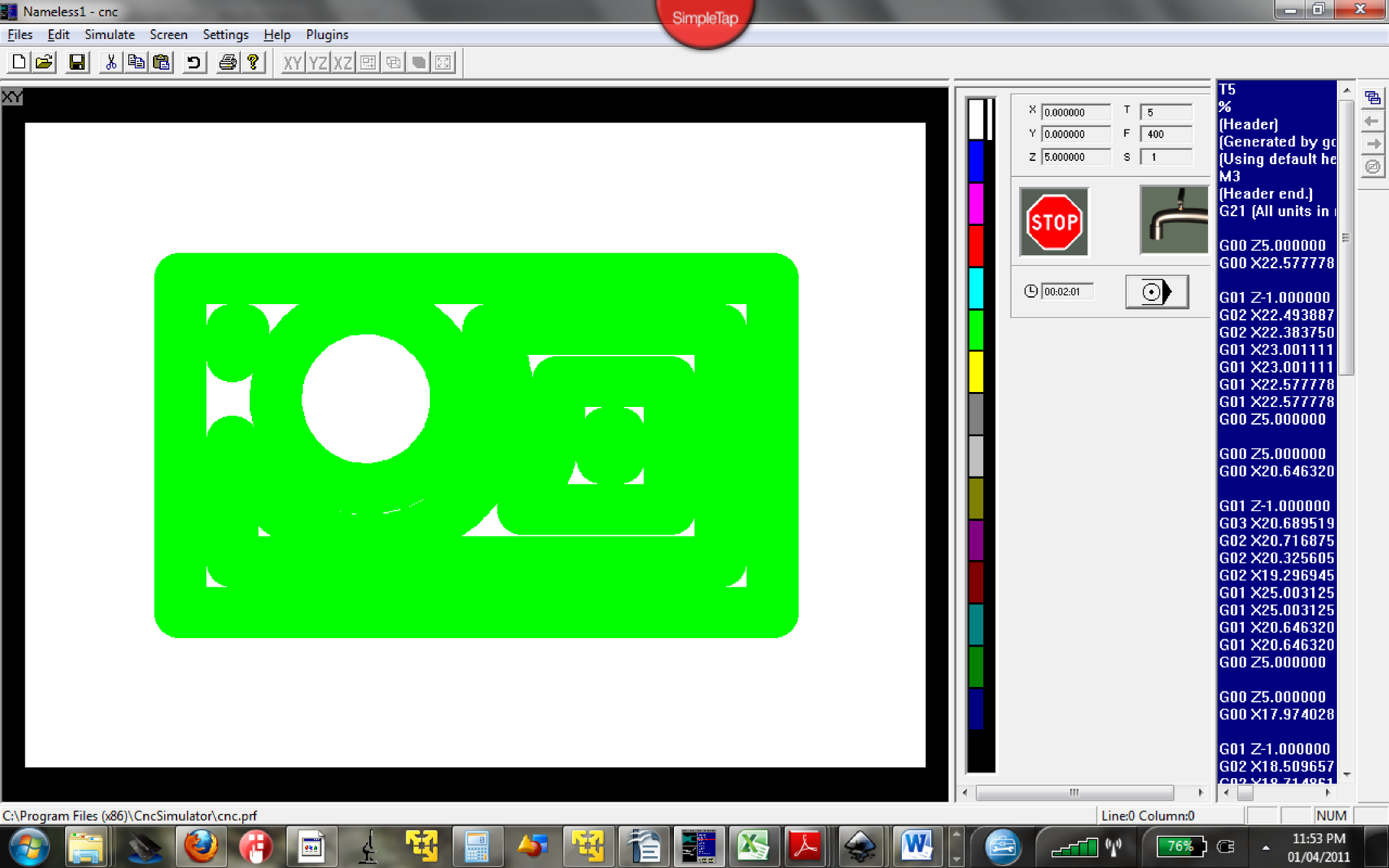Screen dimensions: 1389x868
Task: Click the Print icon in the toolbar
Action: coord(227,63)
